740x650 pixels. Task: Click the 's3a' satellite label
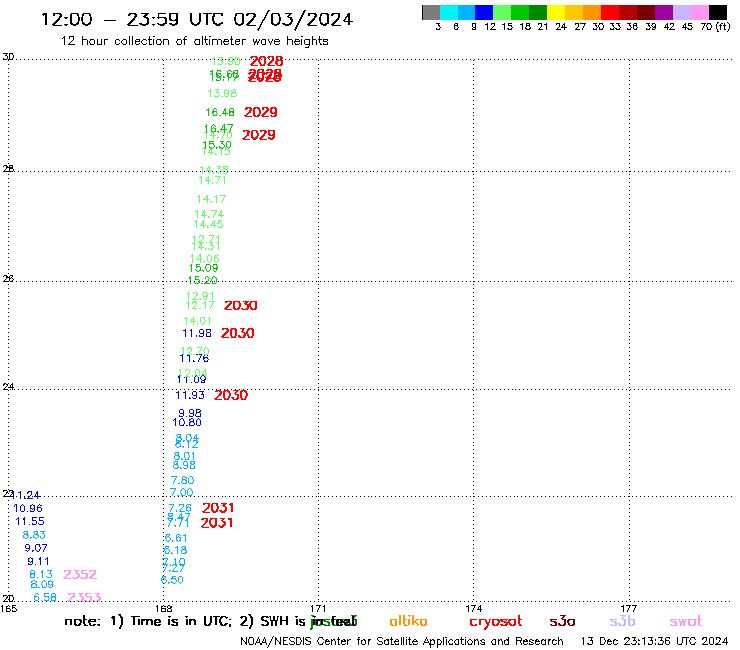[x=562, y=621]
